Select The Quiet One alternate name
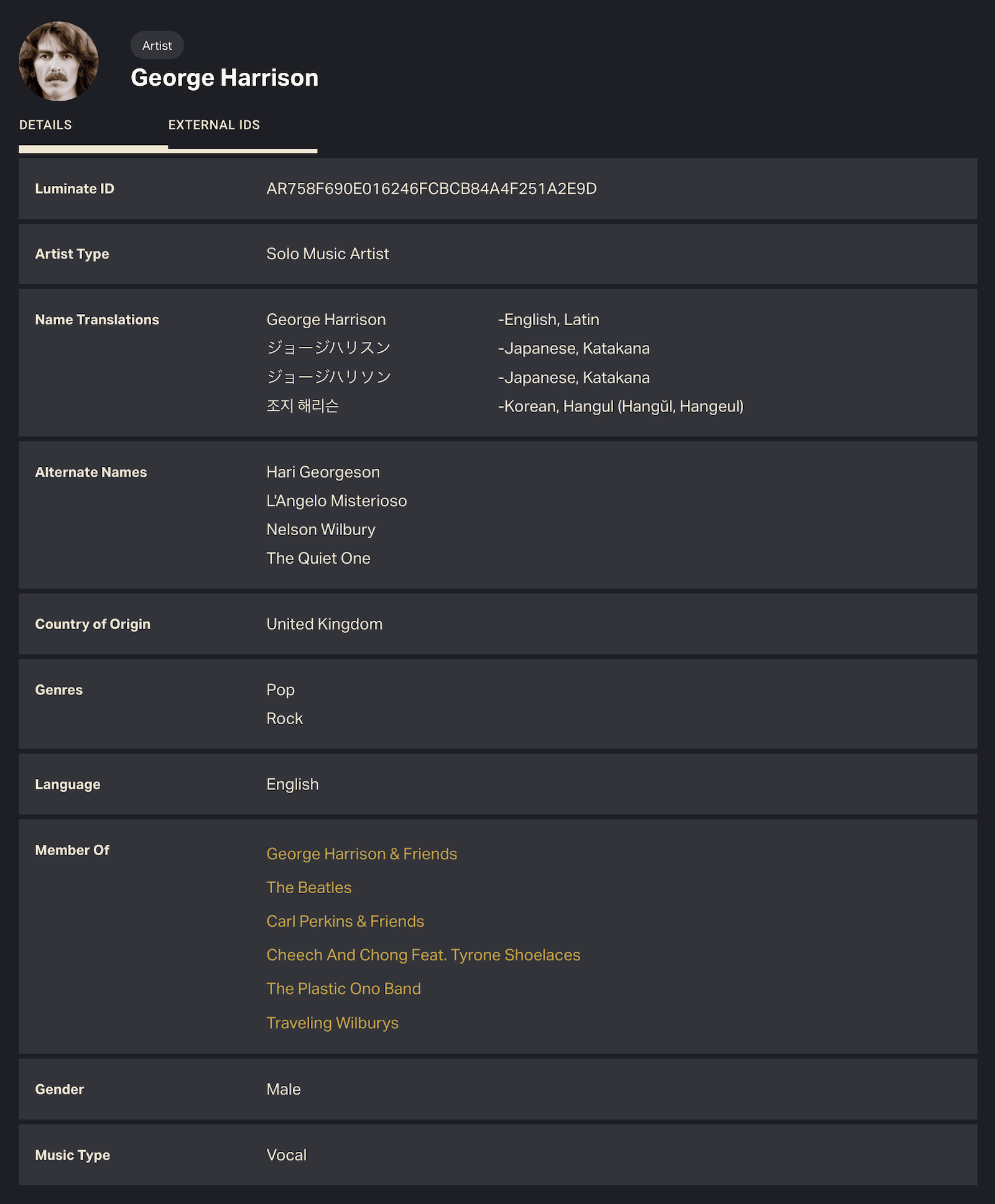The width and height of the screenshot is (995, 1204). coord(318,558)
